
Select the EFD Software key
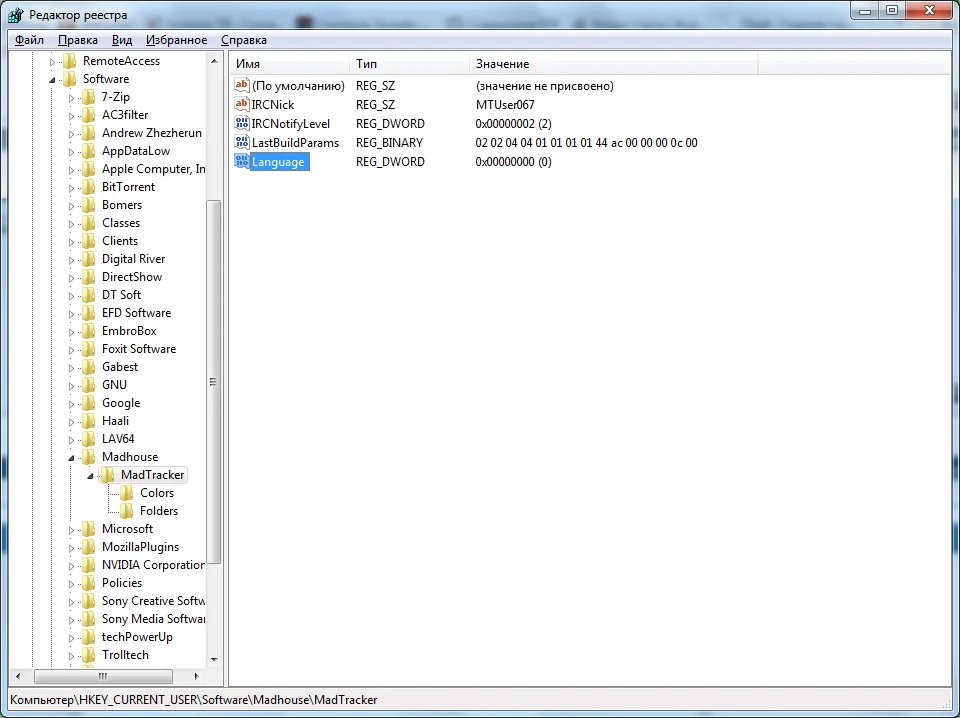click(x=137, y=313)
